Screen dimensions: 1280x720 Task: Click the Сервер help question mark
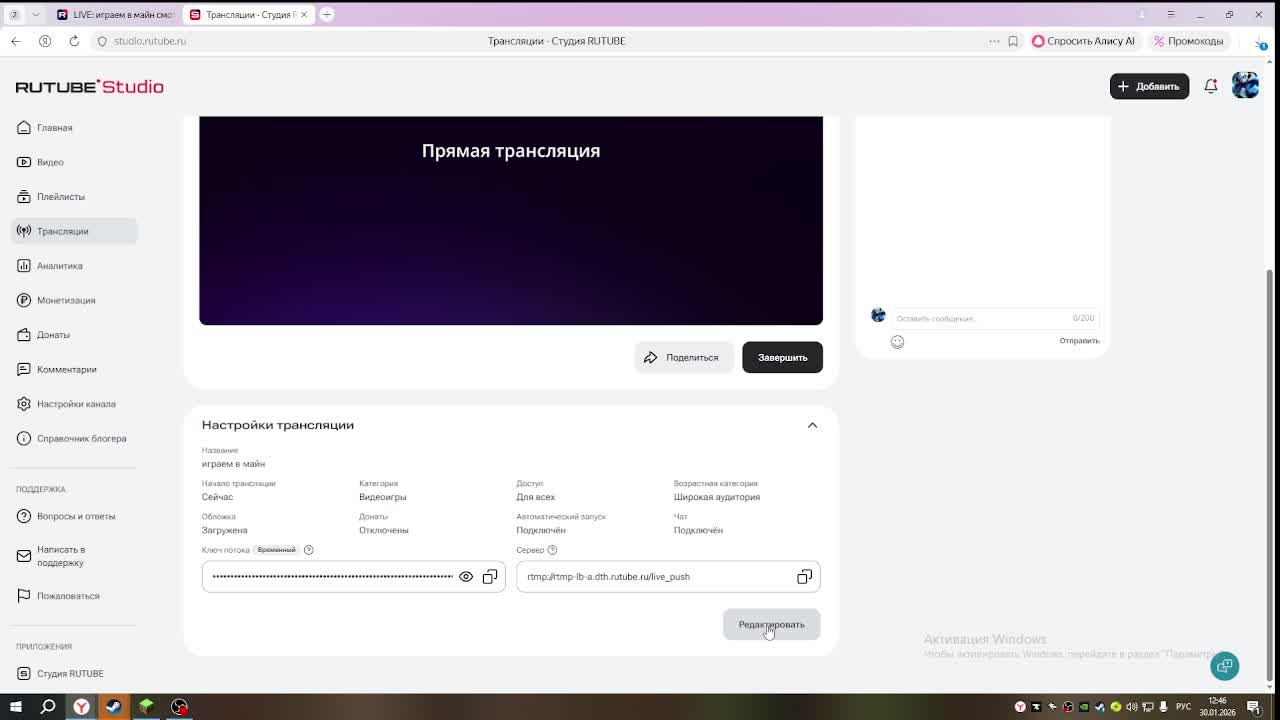[x=552, y=550]
